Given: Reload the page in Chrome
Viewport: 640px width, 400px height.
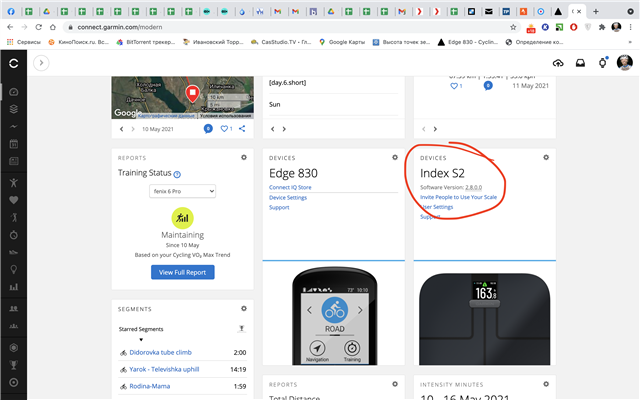Looking at the screenshot, I should coord(38,27).
